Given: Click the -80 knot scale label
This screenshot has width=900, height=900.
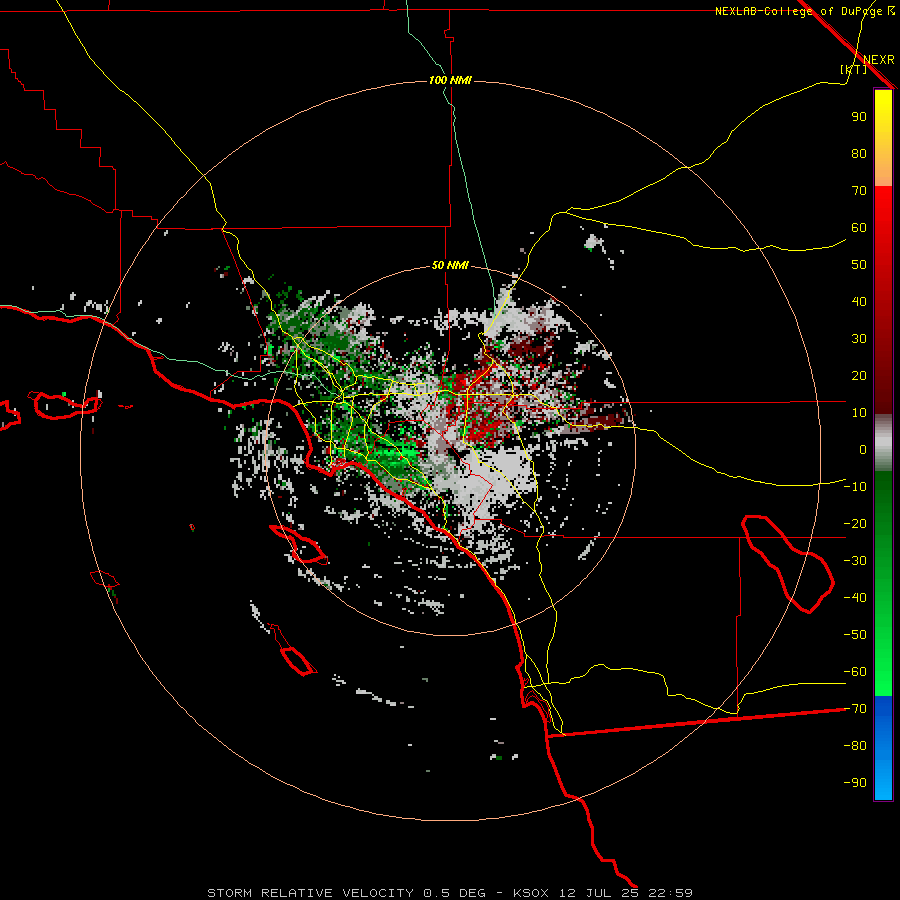Looking at the screenshot, I should coord(855,746).
